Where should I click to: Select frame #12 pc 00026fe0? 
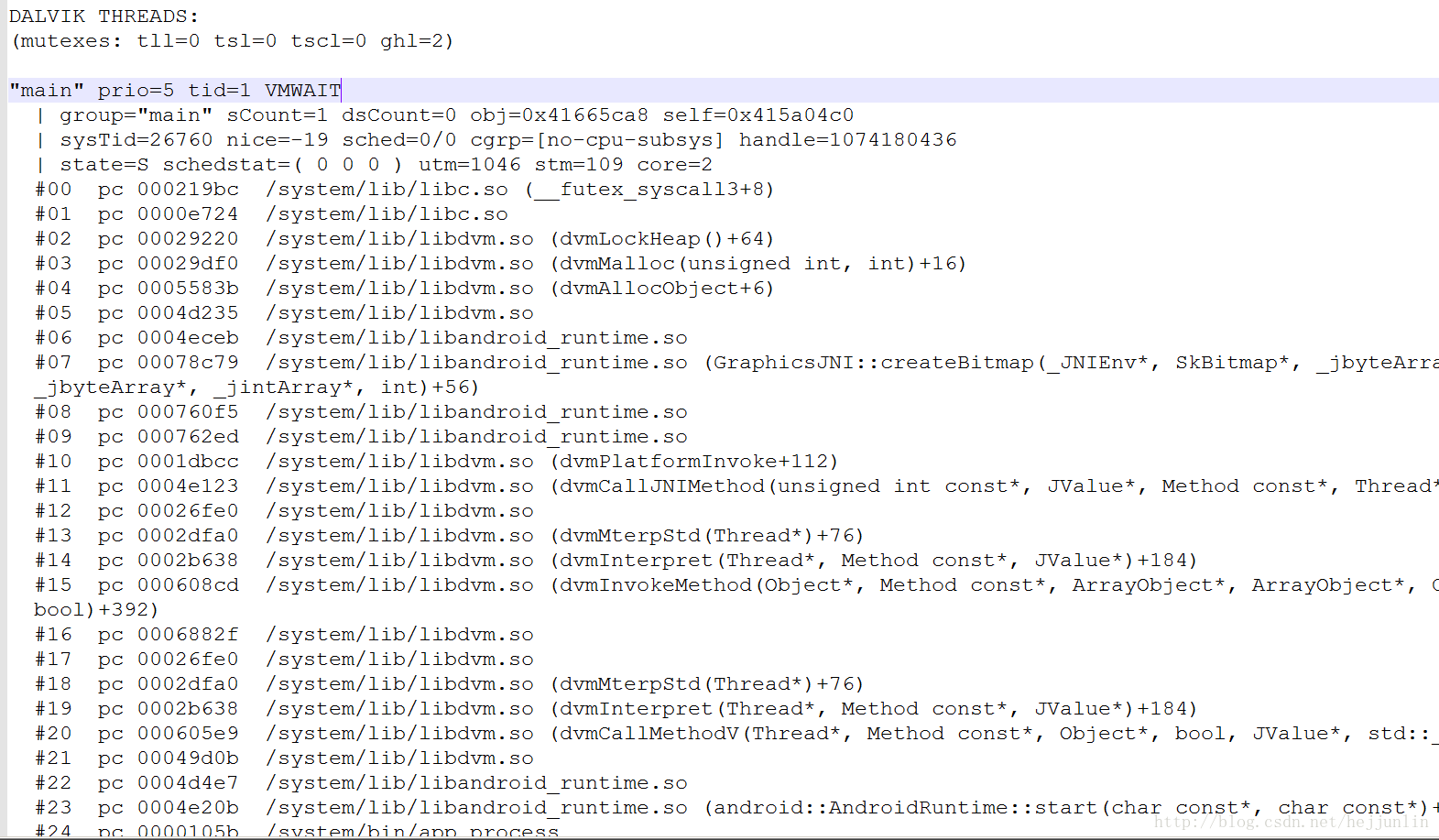pos(284,511)
